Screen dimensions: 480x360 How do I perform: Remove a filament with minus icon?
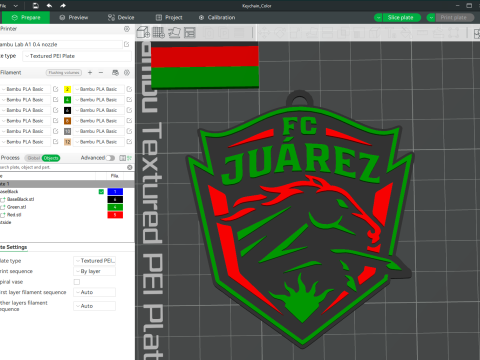coord(101,72)
